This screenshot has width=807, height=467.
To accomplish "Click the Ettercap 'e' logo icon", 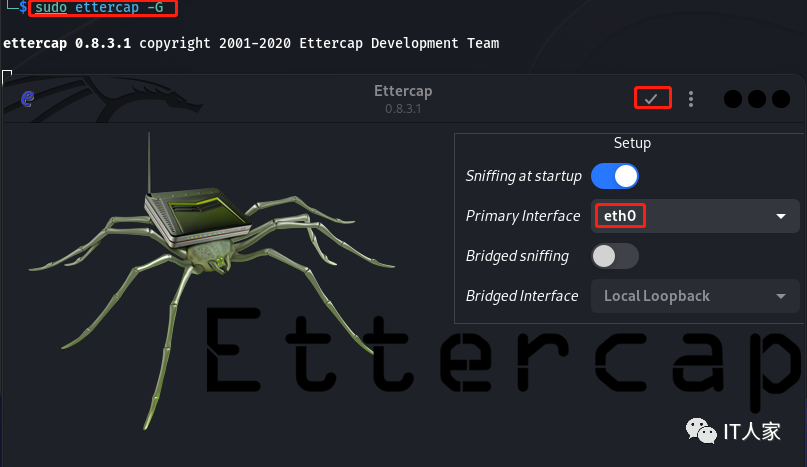I will pyautogui.click(x=27, y=98).
